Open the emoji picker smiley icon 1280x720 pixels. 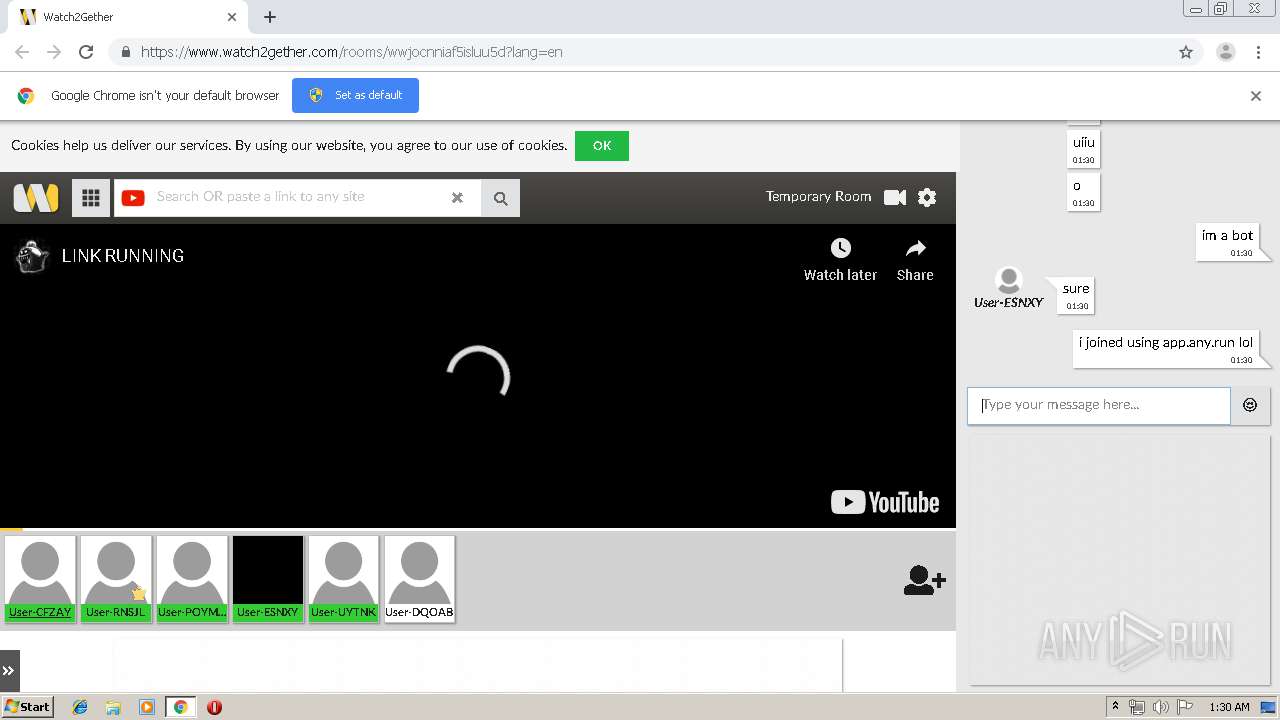click(1250, 406)
